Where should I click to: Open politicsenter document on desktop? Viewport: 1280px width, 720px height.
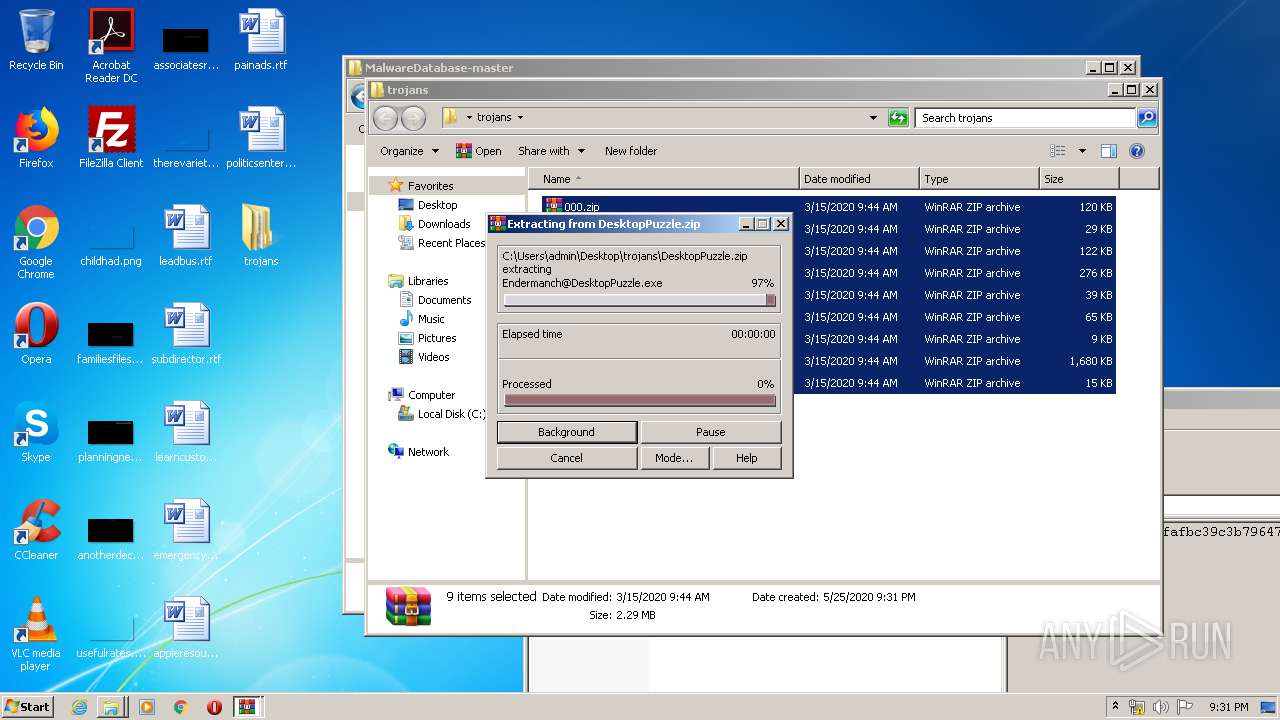coord(261,138)
